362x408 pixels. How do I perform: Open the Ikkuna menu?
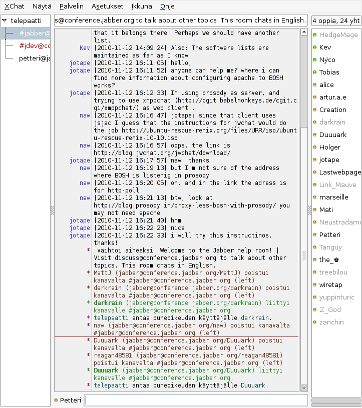142,6
